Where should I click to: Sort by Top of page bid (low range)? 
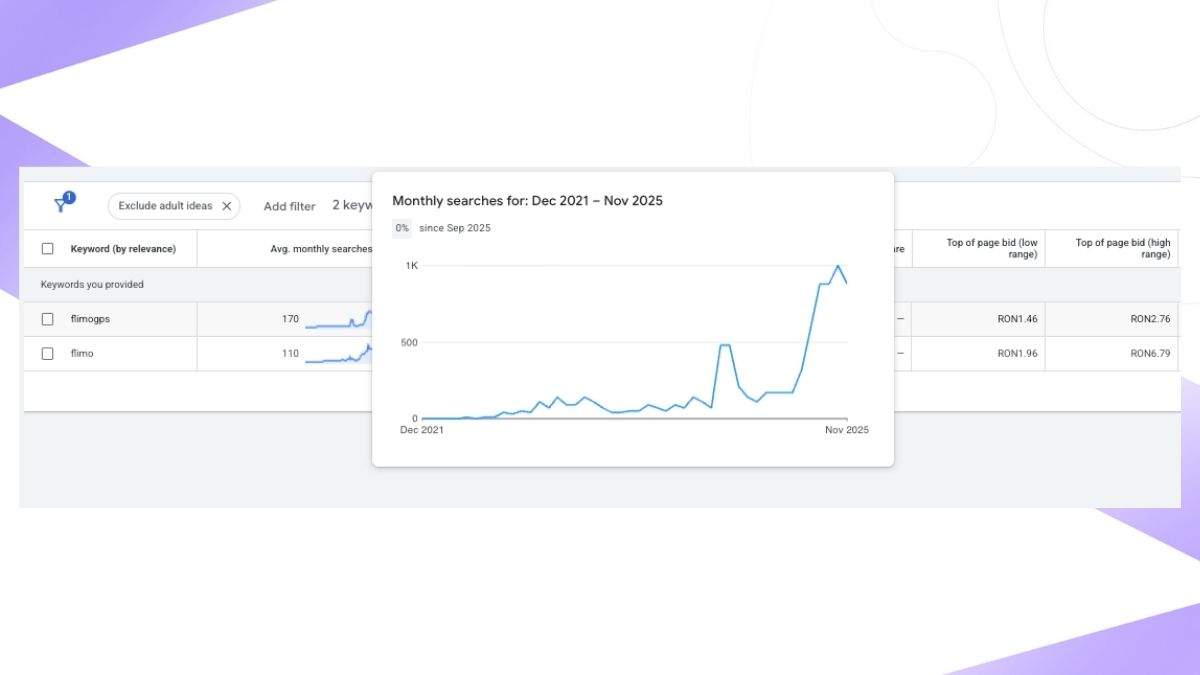992,249
